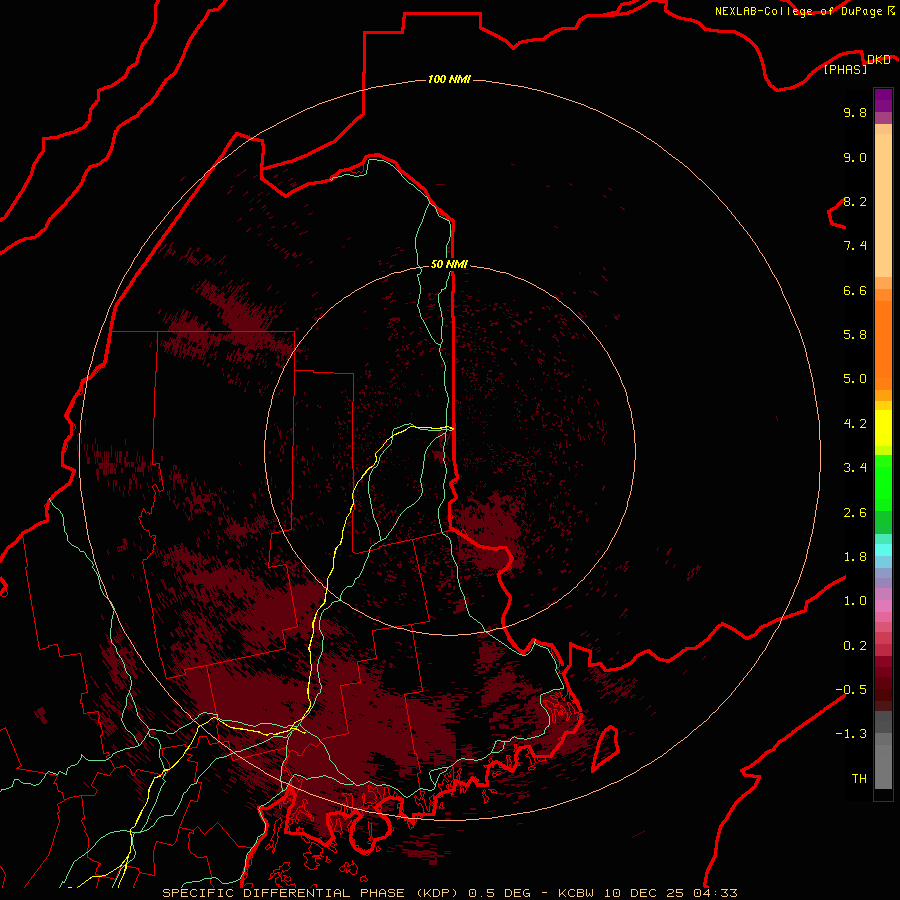Click the KCBW radar site identifier
Viewport: 900px width, 900px height.
[x=576, y=893]
